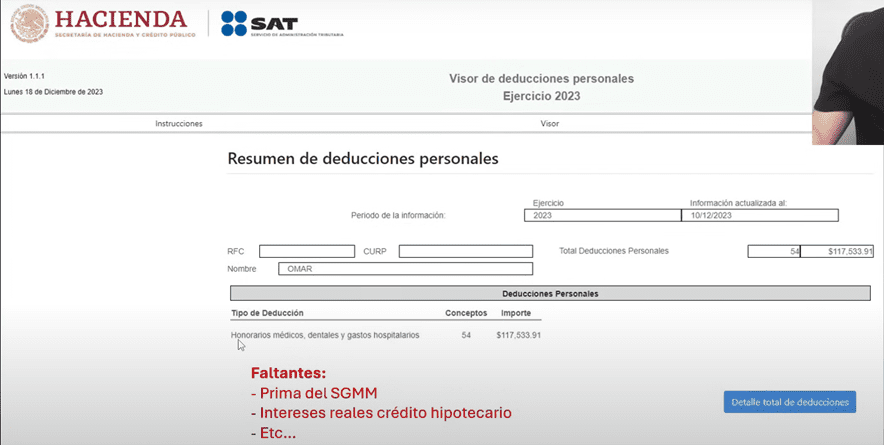Click the Deducciones Personales table header bar
Screen dimensions: 884x445
[550, 293]
